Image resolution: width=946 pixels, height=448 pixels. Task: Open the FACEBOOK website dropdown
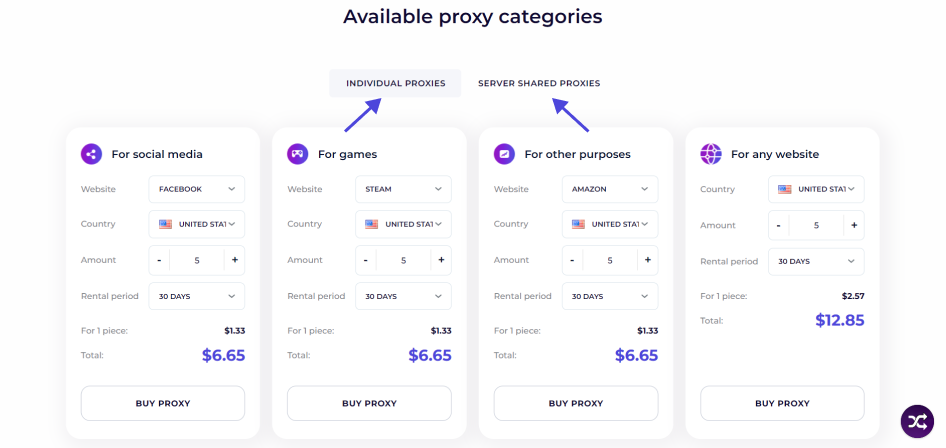click(x=197, y=189)
